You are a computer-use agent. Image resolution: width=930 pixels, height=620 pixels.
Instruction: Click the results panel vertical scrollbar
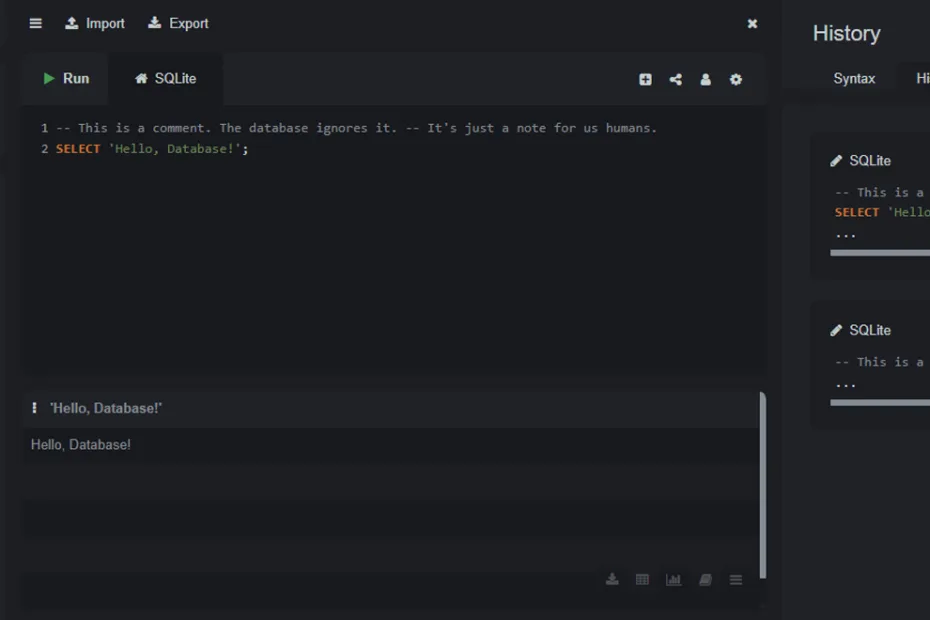pyautogui.click(x=763, y=485)
